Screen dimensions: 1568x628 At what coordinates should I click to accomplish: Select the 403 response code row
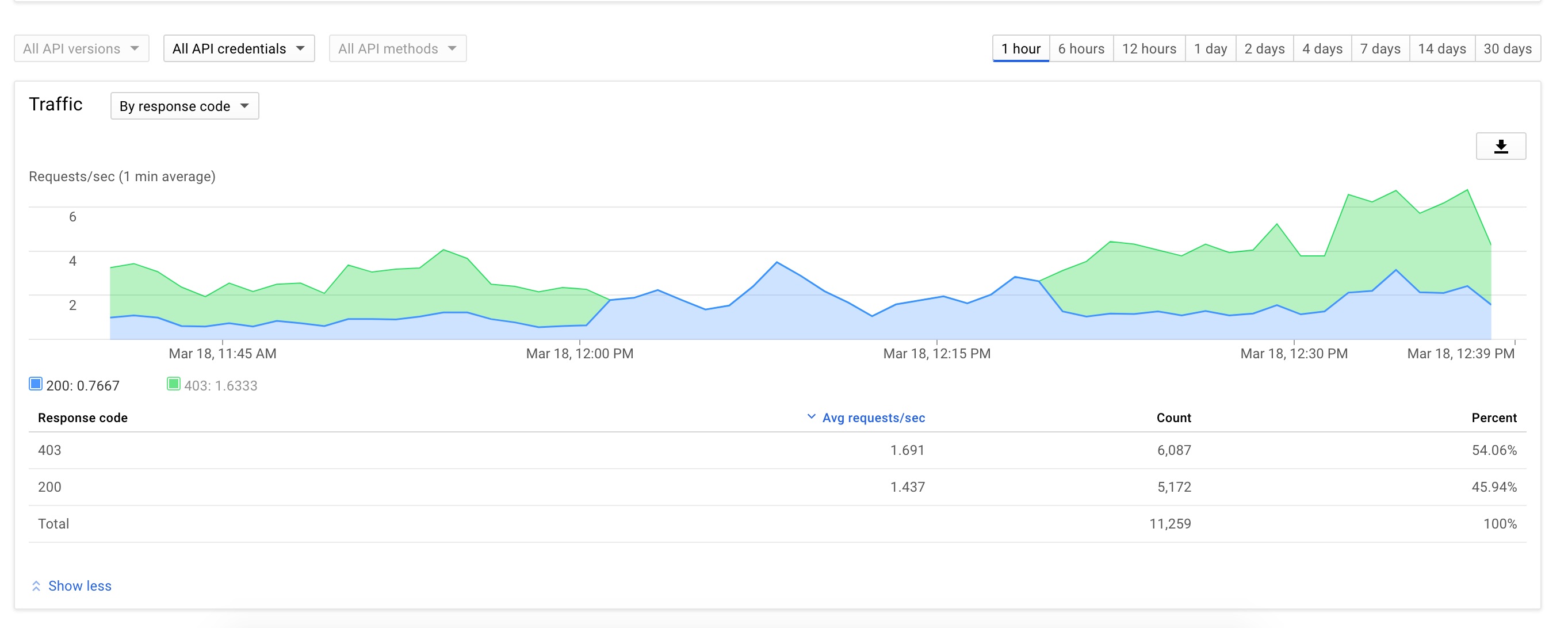(777, 450)
